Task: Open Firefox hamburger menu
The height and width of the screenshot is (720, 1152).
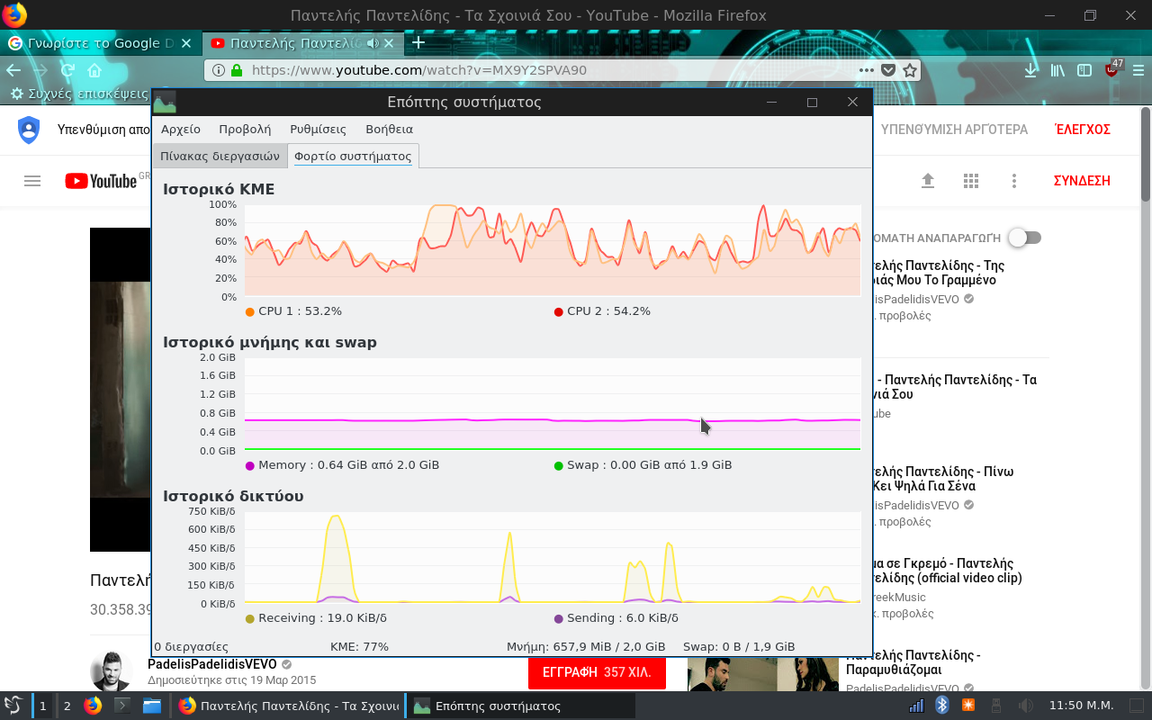Action: (1139, 71)
